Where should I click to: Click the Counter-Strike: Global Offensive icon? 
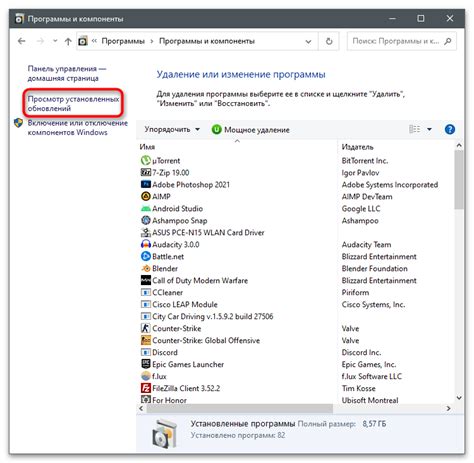pos(146,341)
